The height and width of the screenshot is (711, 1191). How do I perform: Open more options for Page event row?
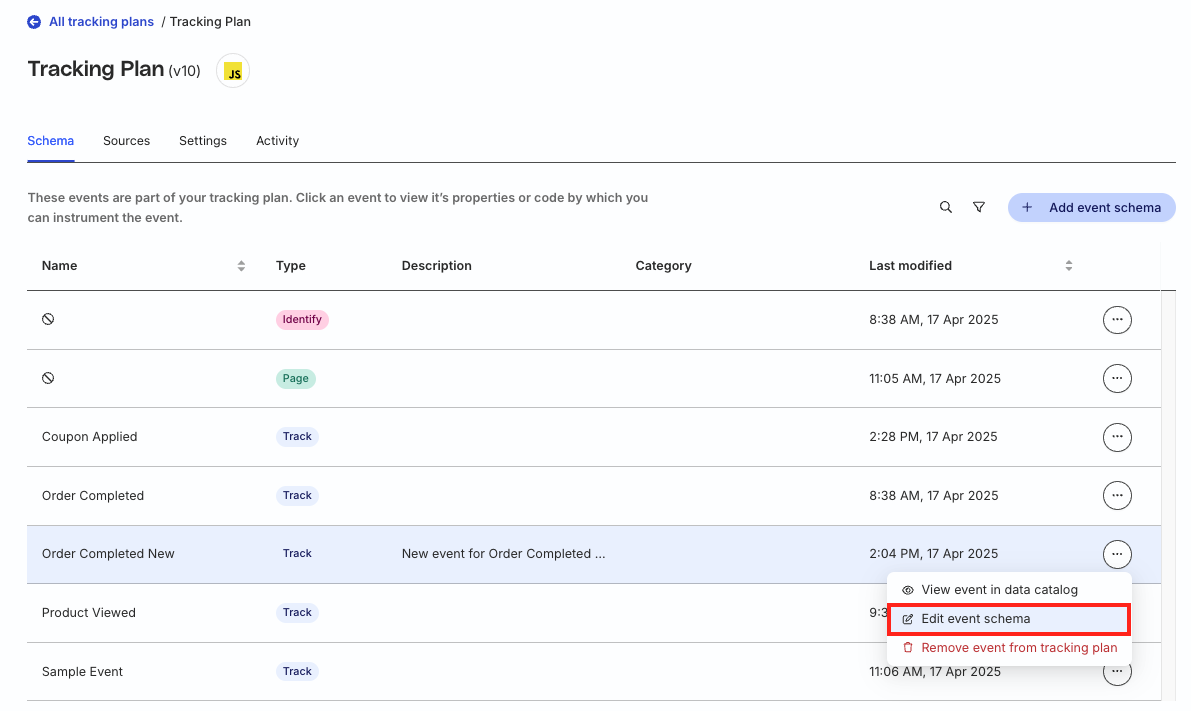click(x=1116, y=379)
